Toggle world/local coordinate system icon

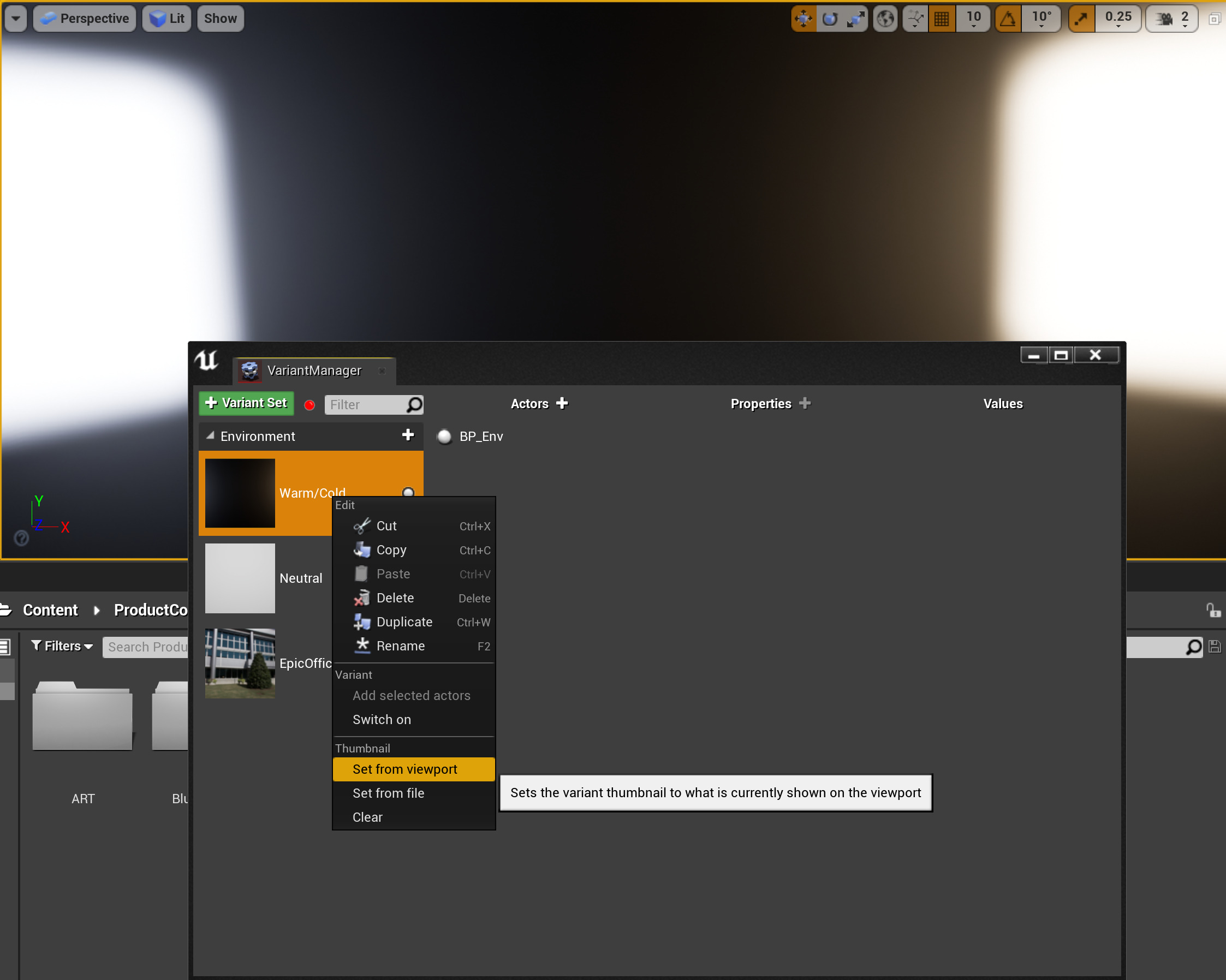(885, 18)
